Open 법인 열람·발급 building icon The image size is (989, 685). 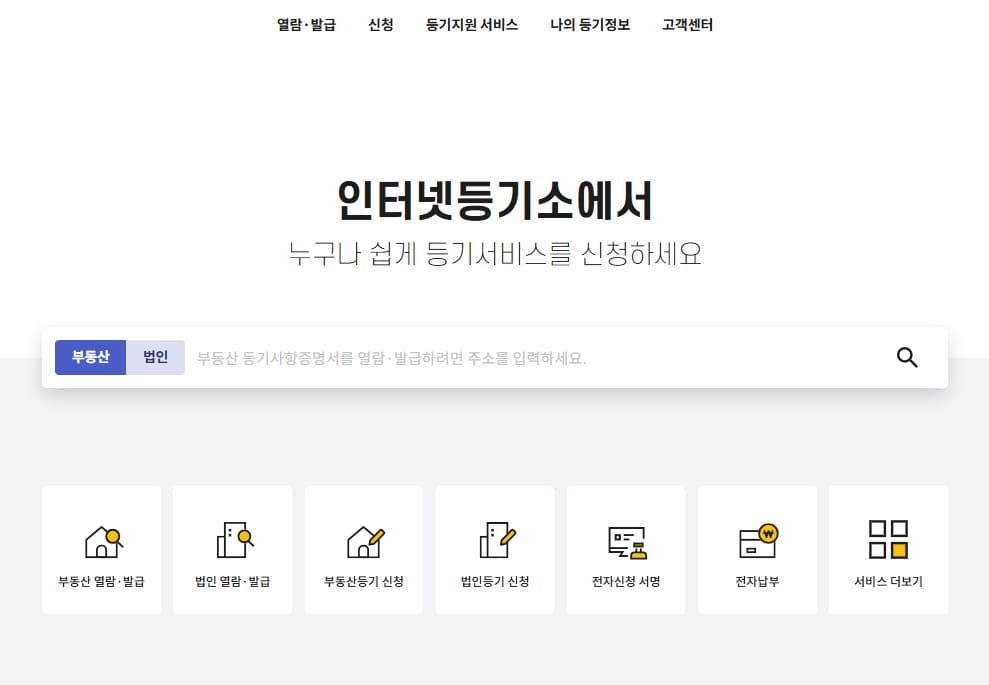point(235,540)
